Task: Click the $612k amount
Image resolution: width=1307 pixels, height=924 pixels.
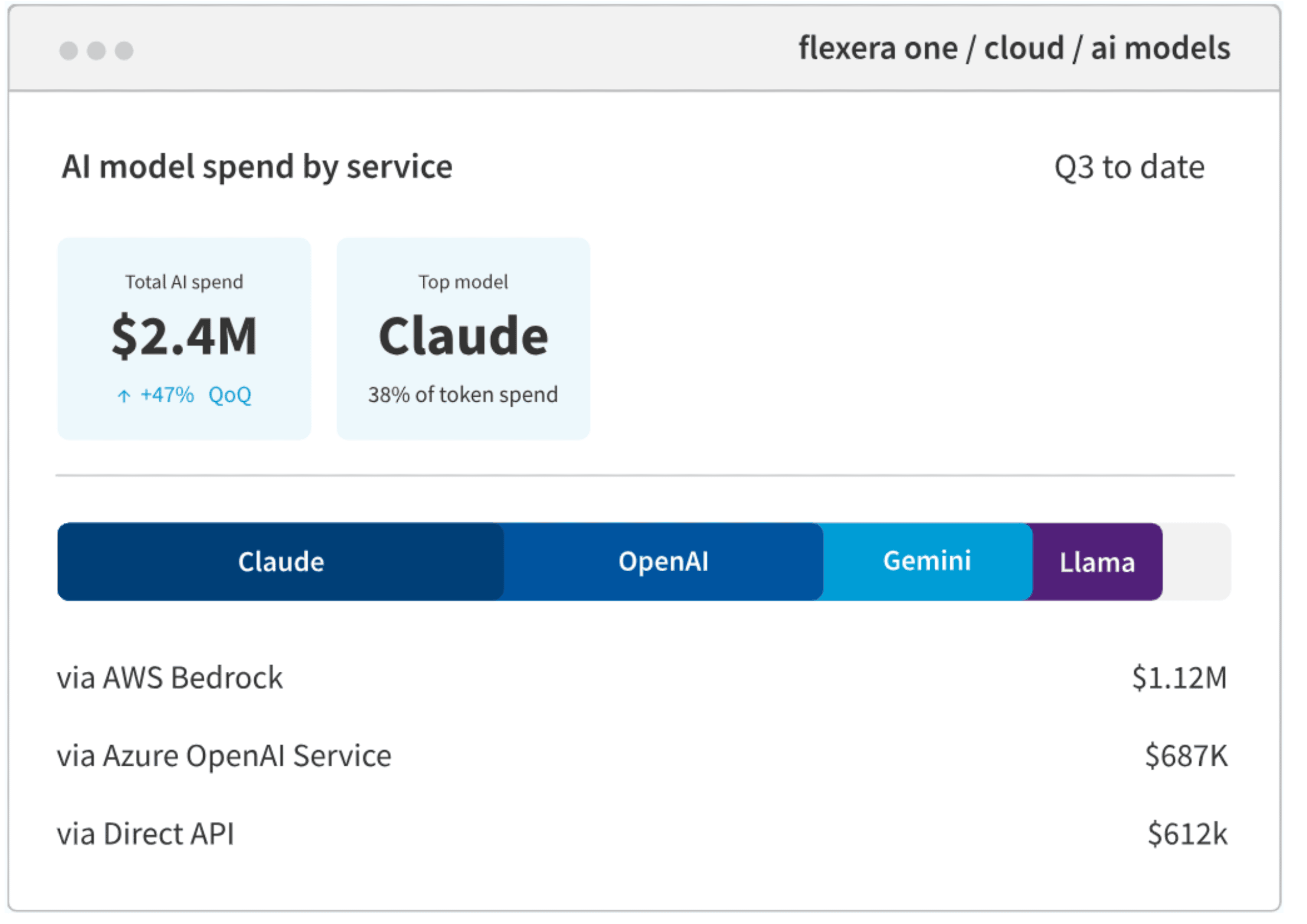Action: coord(1188,834)
